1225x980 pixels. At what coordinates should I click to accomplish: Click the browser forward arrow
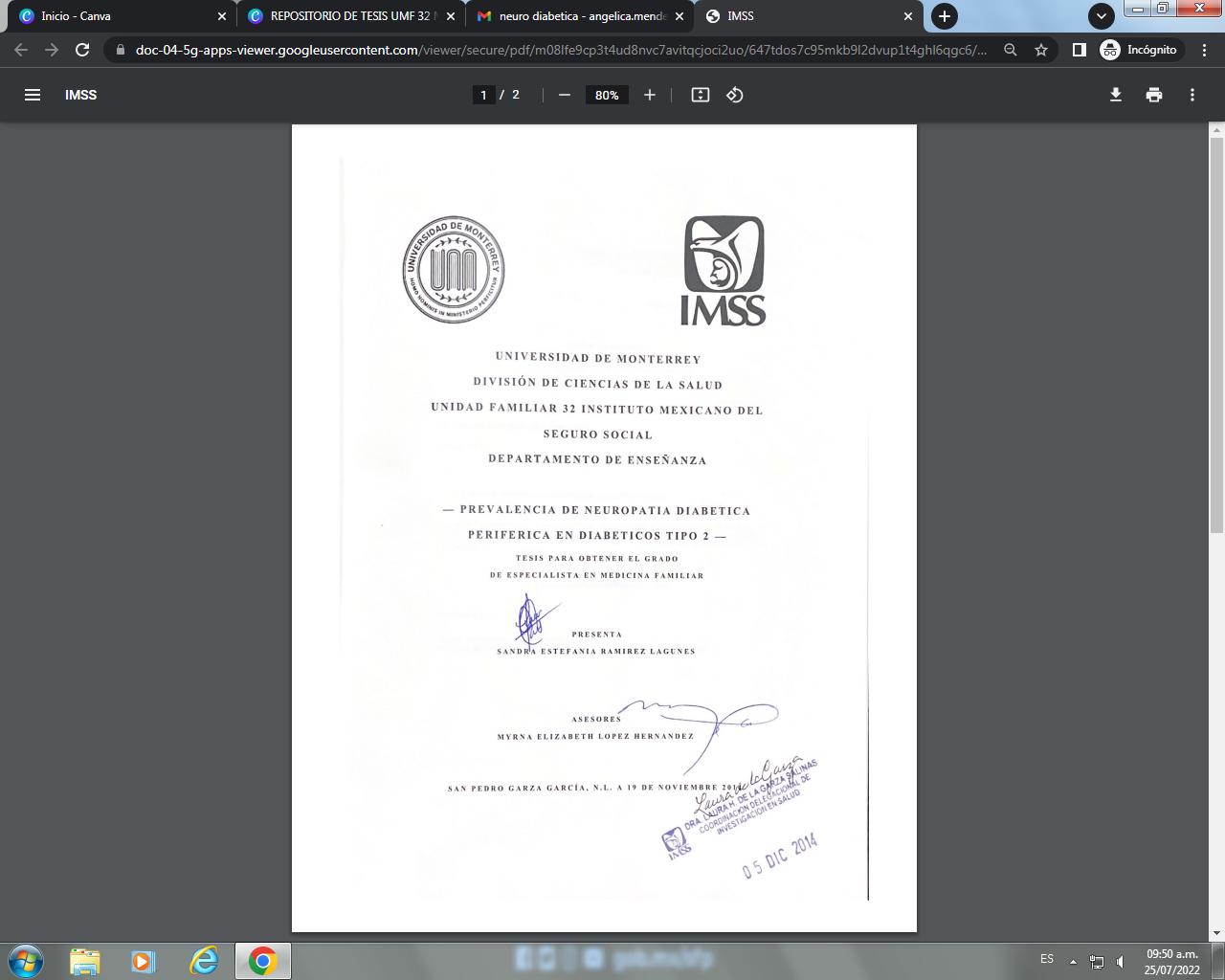point(52,50)
